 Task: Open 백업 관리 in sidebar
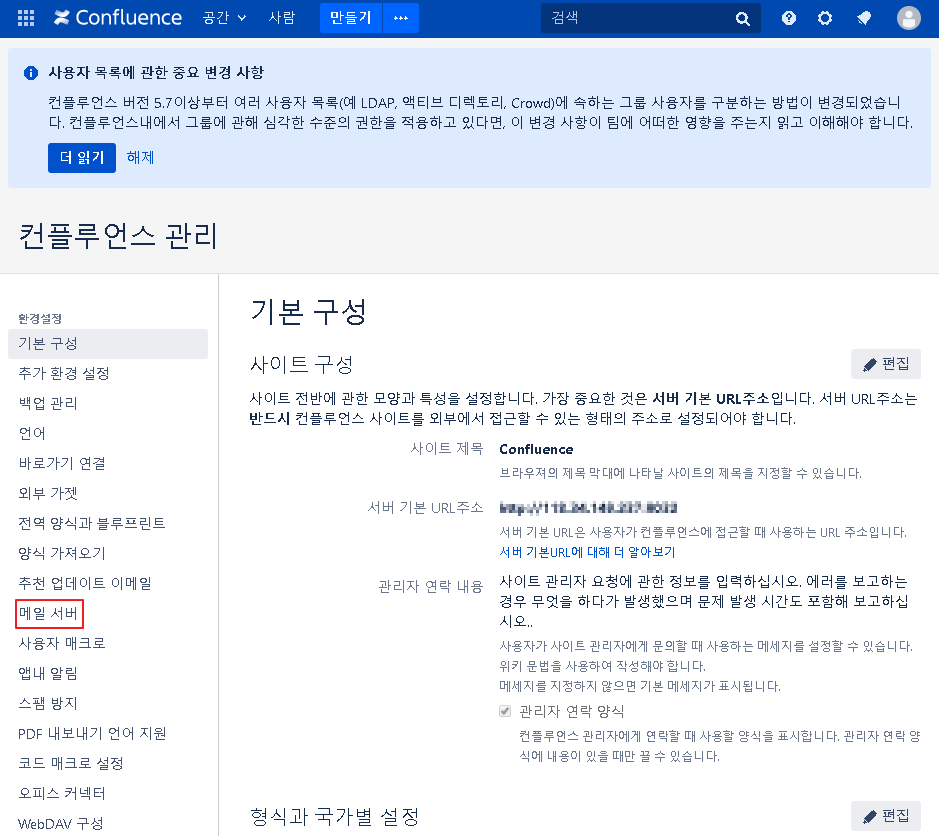48,404
